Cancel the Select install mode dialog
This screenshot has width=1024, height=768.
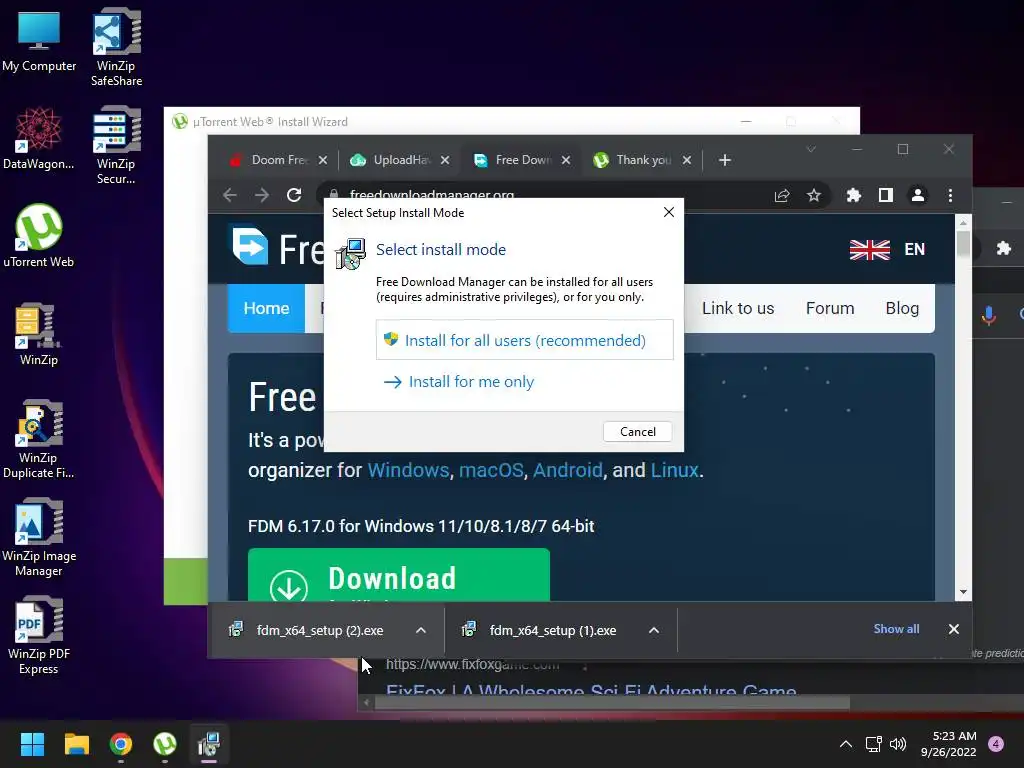pos(637,432)
